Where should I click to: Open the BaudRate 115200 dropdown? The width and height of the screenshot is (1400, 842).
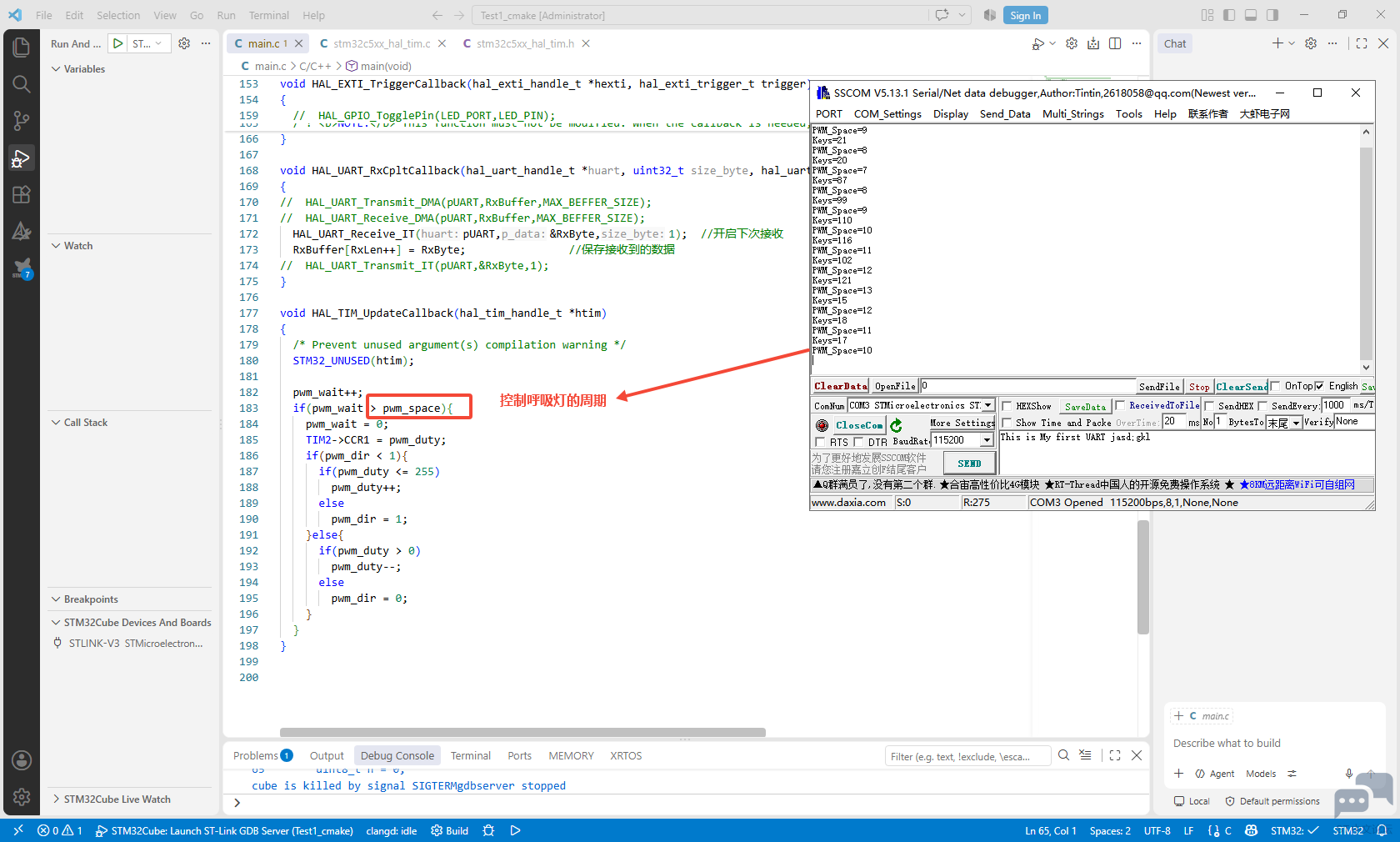pos(987,440)
